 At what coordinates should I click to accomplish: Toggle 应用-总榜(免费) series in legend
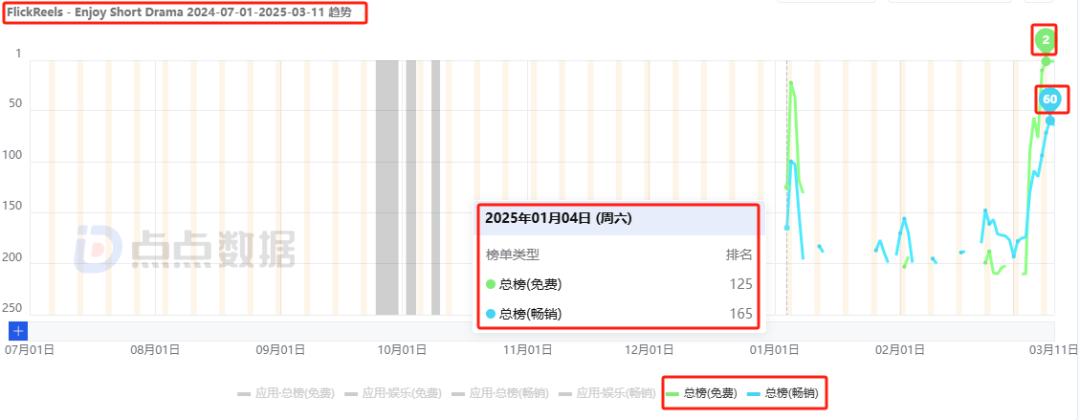pyautogui.click(x=286, y=394)
